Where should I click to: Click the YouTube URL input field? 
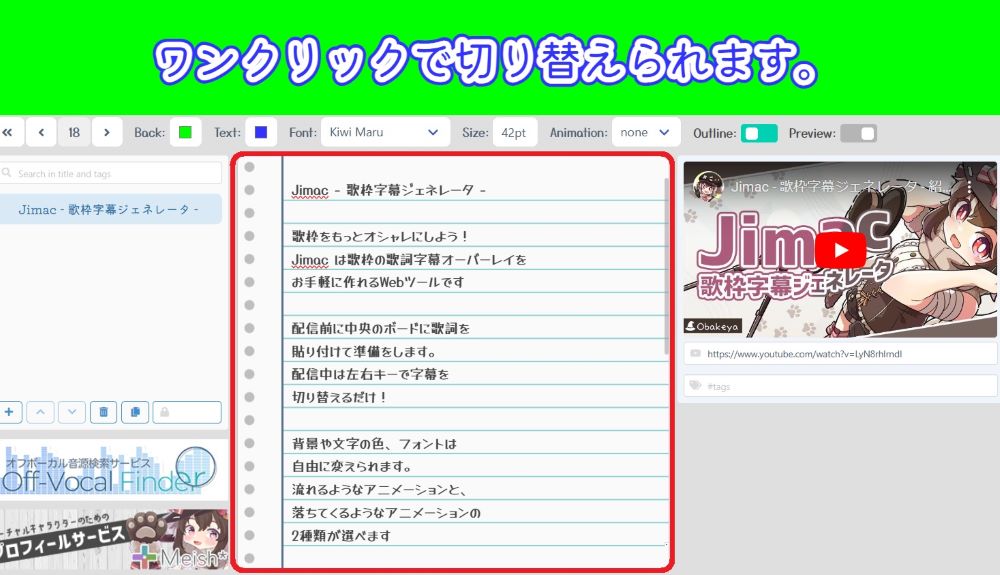[x=841, y=354]
